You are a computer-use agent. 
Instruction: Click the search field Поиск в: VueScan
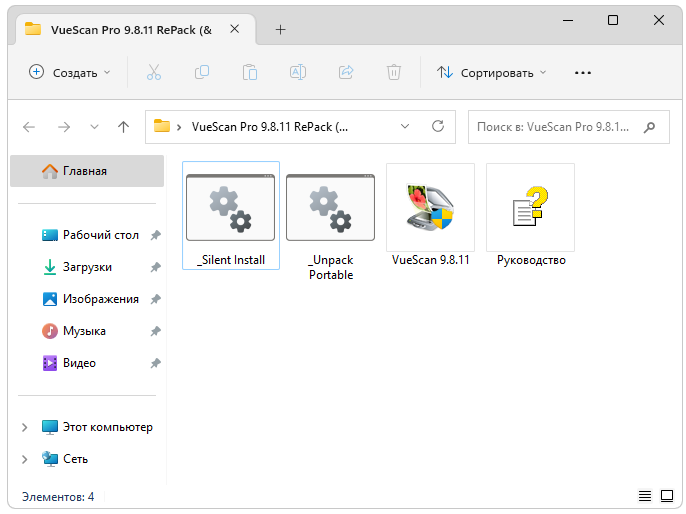click(x=569, y=127)
